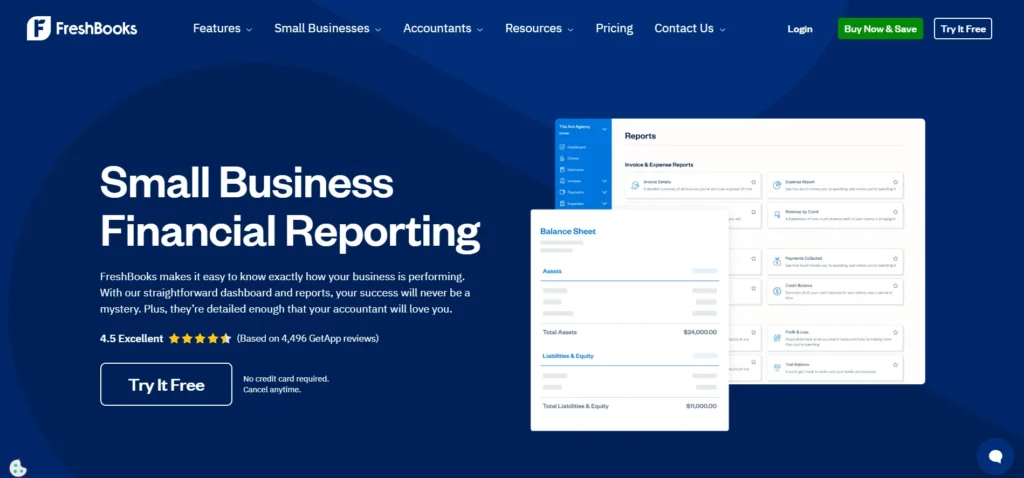Click the No credit card required text
This screenshot has height=478, width=1024.
pyautogui.click(x=286, y=379)
